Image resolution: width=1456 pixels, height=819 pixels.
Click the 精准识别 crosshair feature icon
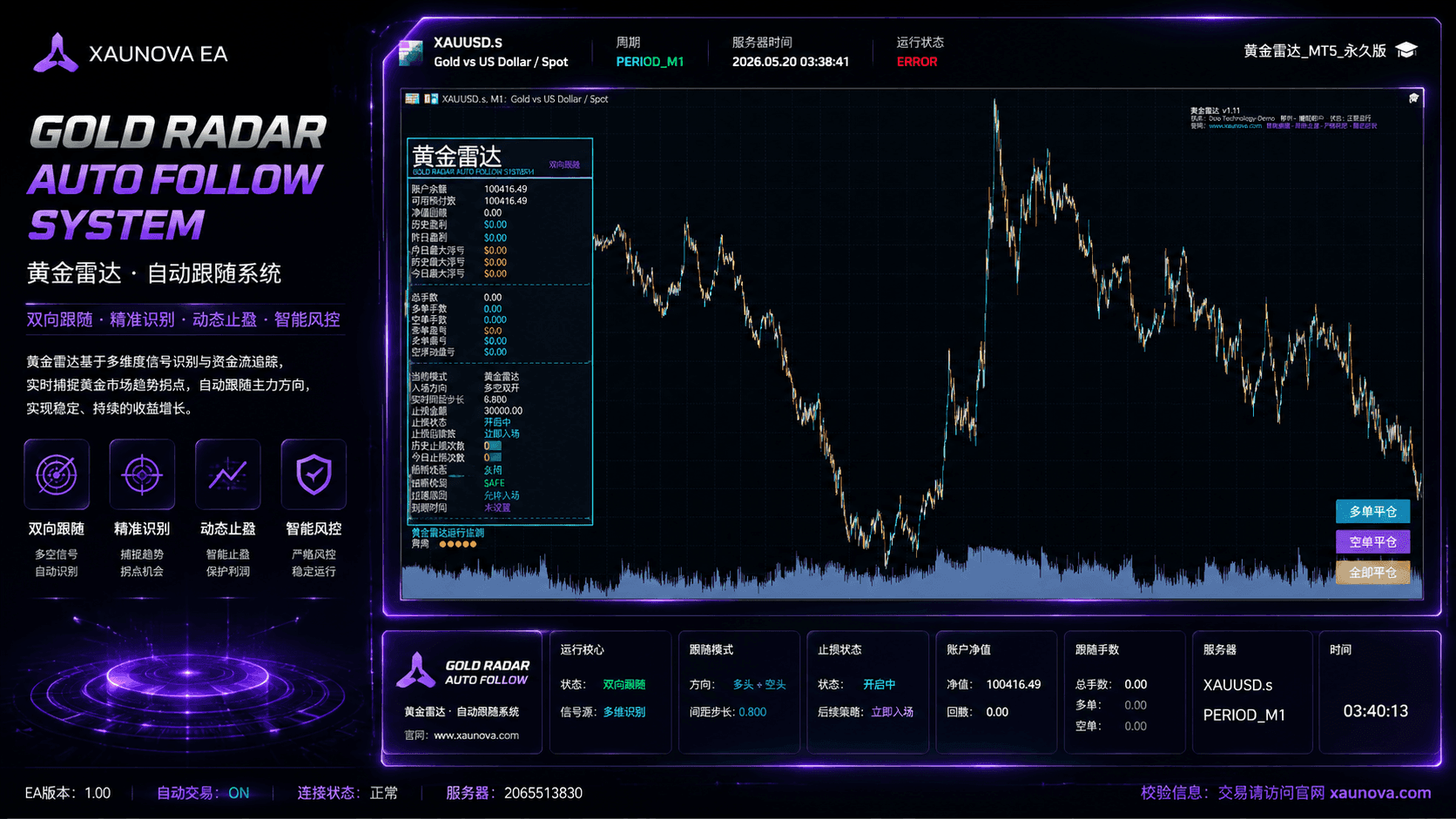pos(142,474)
